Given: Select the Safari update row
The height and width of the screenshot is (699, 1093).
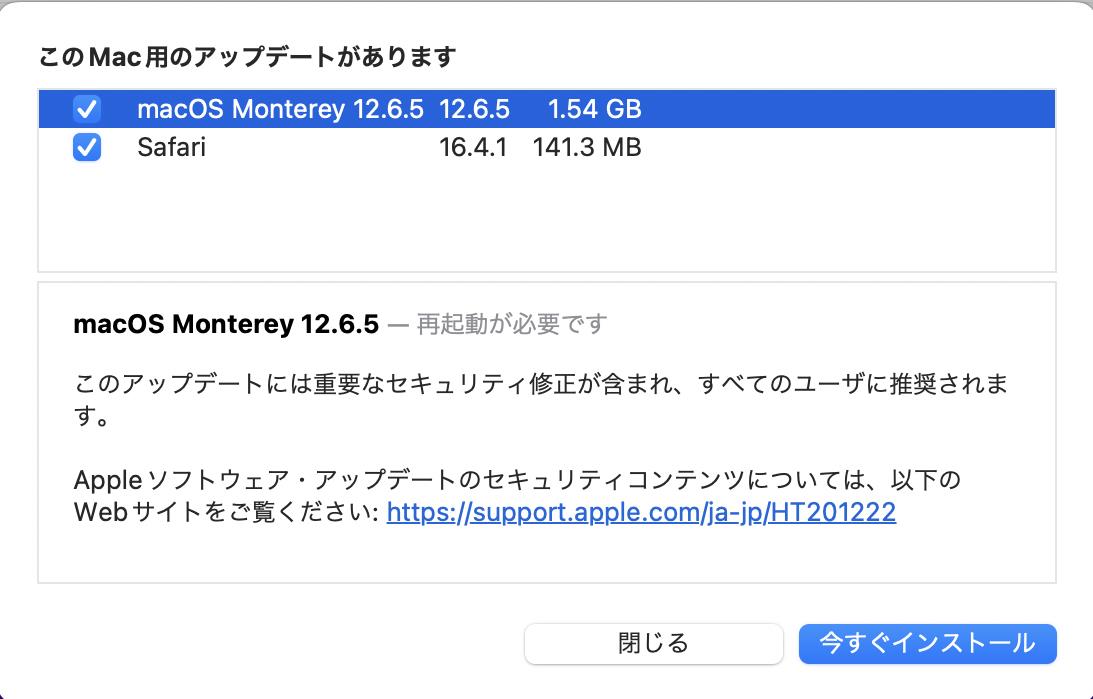Looking at the screenshot, I should [x=546, y=147].
